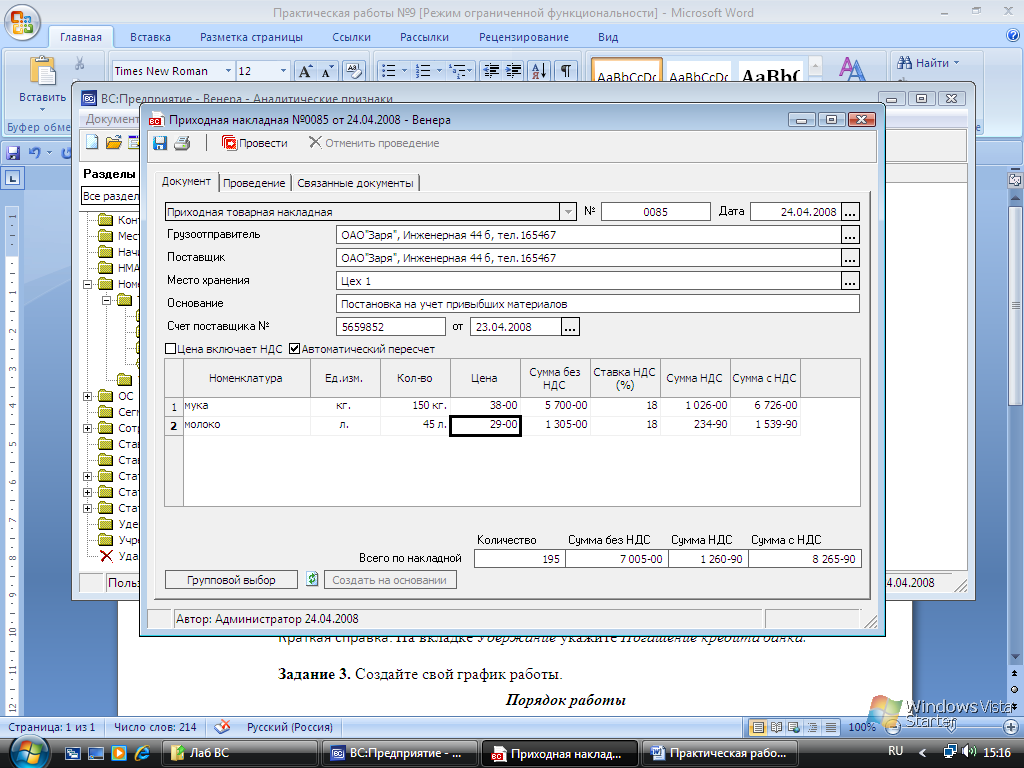The height and width of the screenshot is (768, 1024).
Task: Click the open folder icon in the ВС:Предприятие toolbar
Action: (x=114, y=142)
